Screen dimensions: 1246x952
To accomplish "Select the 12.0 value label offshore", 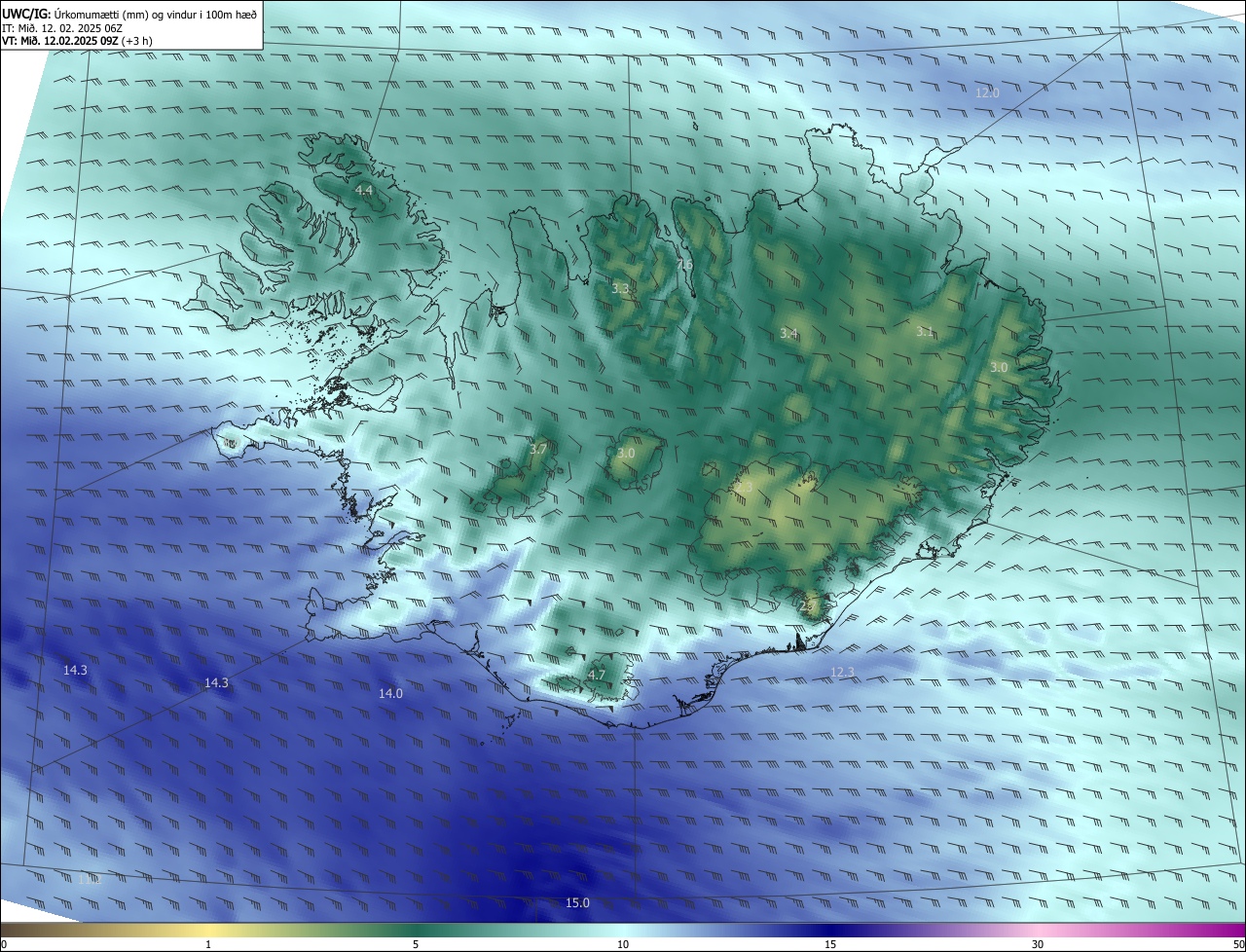I will click(x=987, y=93).
